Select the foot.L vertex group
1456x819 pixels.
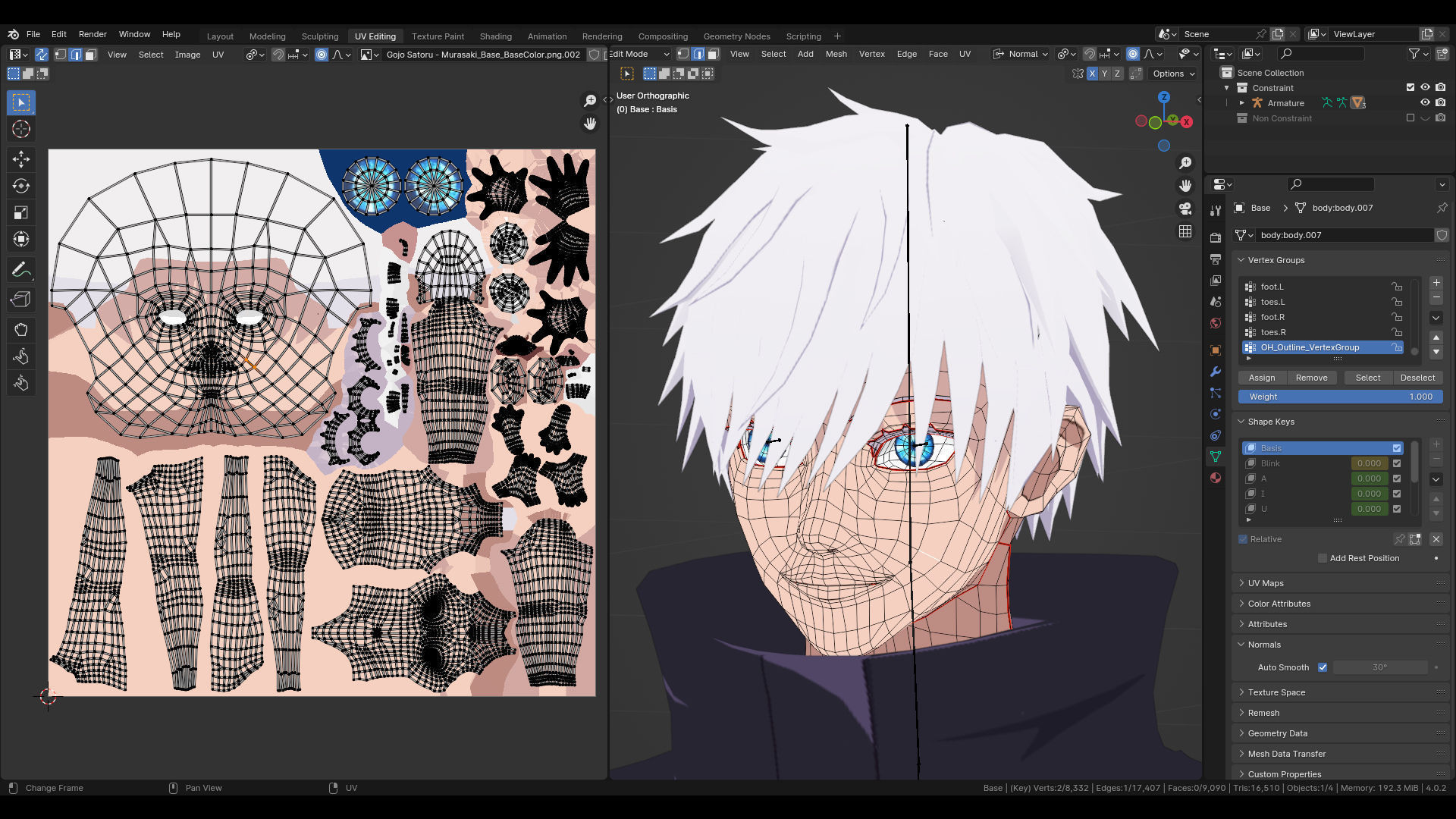1323,287
